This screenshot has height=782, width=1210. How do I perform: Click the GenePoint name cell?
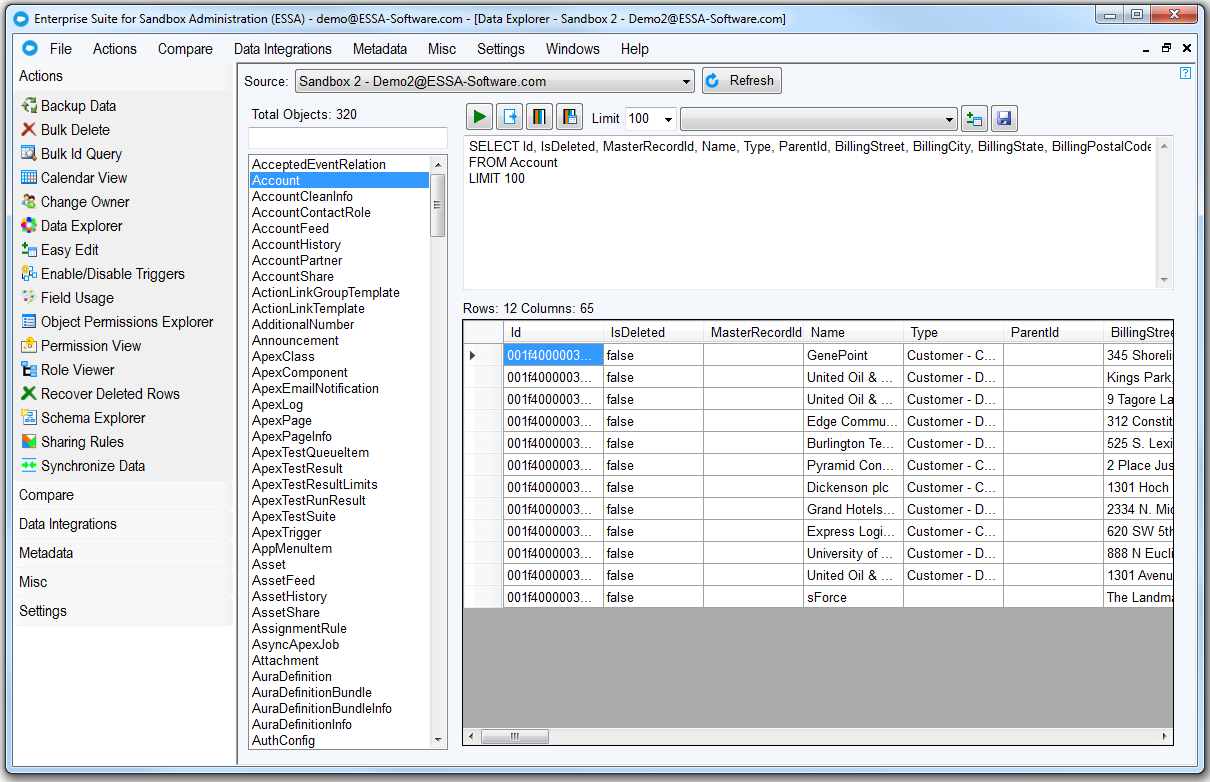coord(853,355)
